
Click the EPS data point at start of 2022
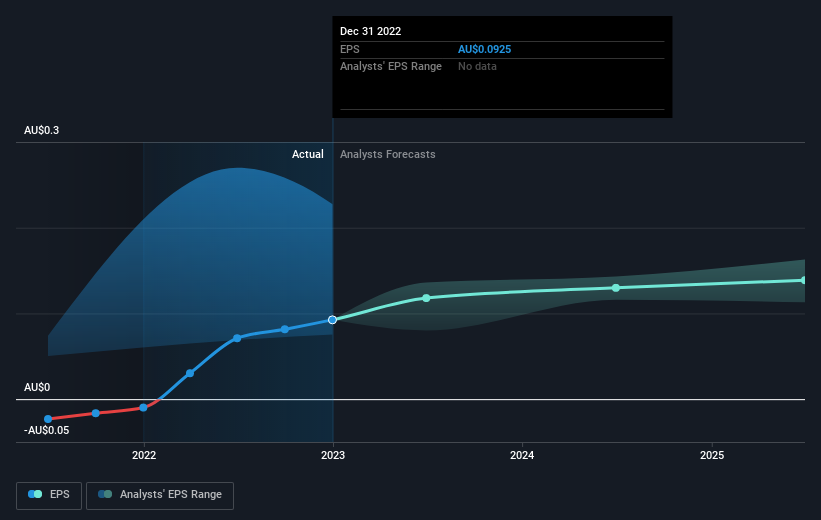(x=143, y=407)
